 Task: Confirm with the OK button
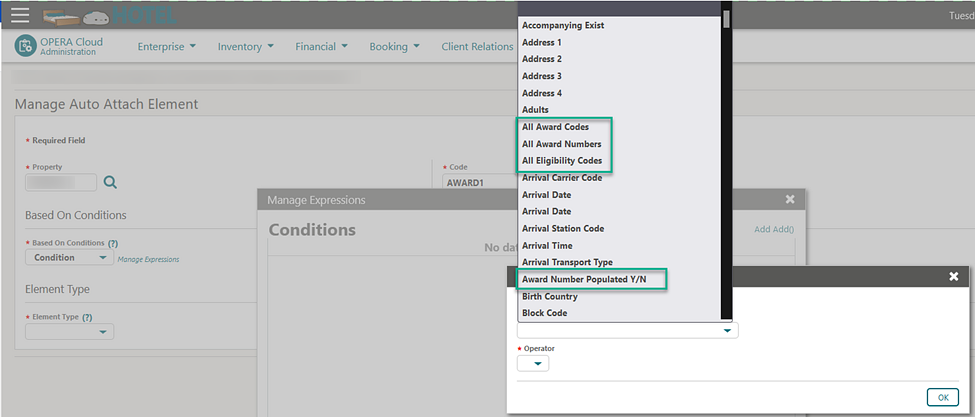943,397
